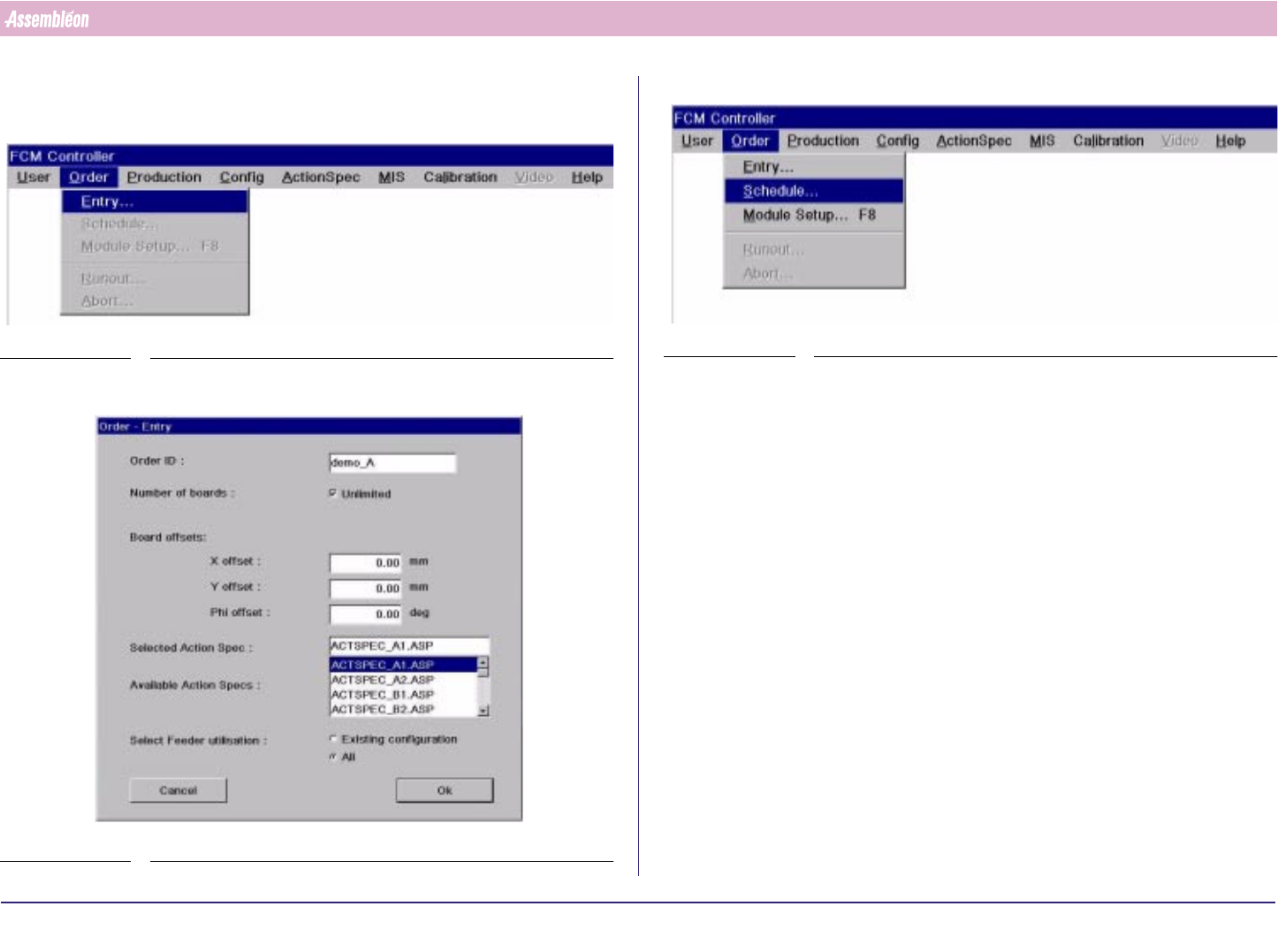
Task: Select ACTSPEC_B1.ASP in the Available Action Specs list
Action: click(x=403, y=695)
